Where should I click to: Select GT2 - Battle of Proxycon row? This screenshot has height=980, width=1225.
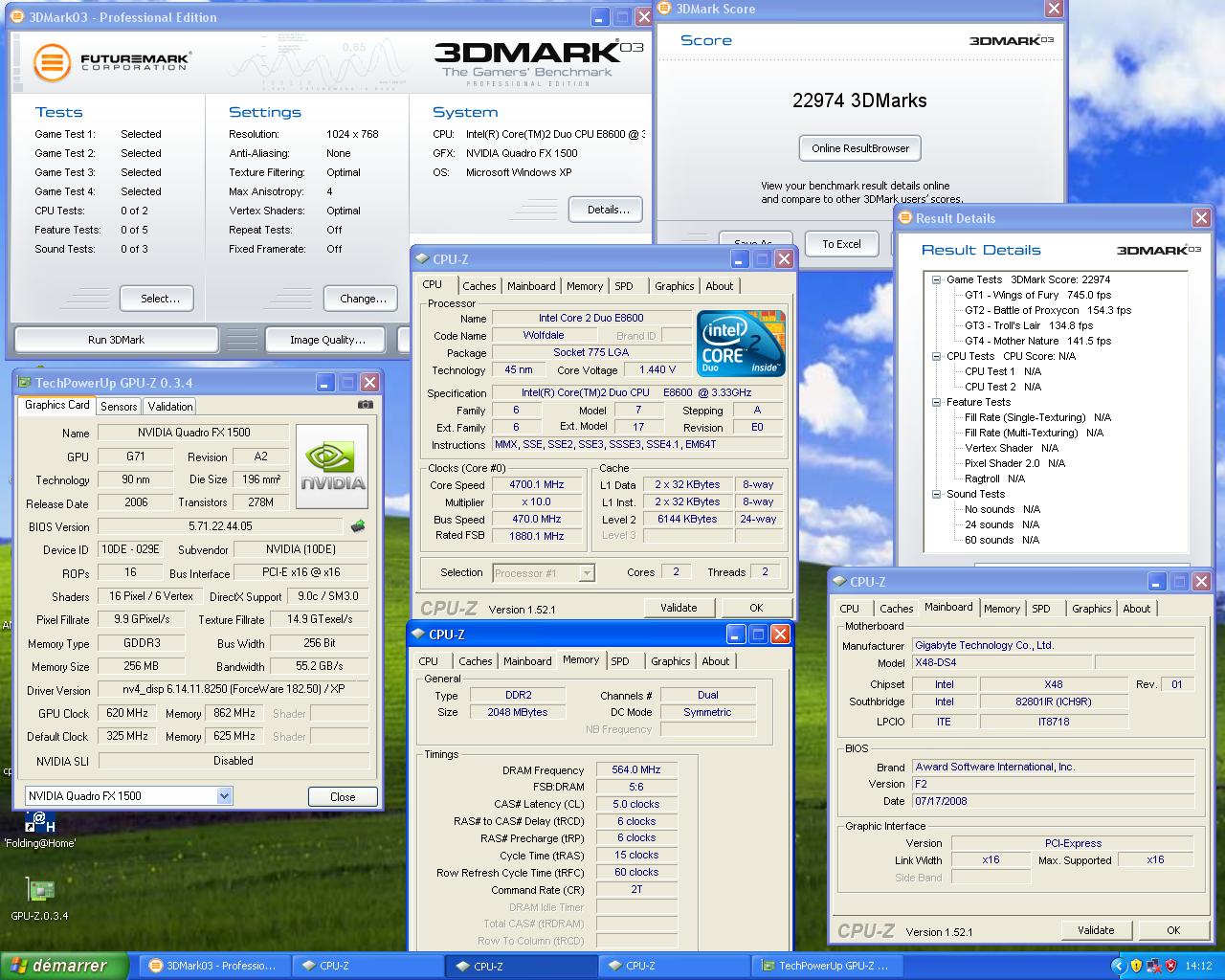point(1047,310)
